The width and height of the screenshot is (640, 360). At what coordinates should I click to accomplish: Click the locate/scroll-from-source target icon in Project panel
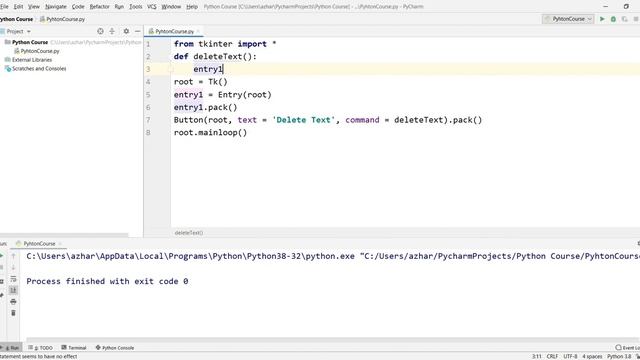point(100,31)
